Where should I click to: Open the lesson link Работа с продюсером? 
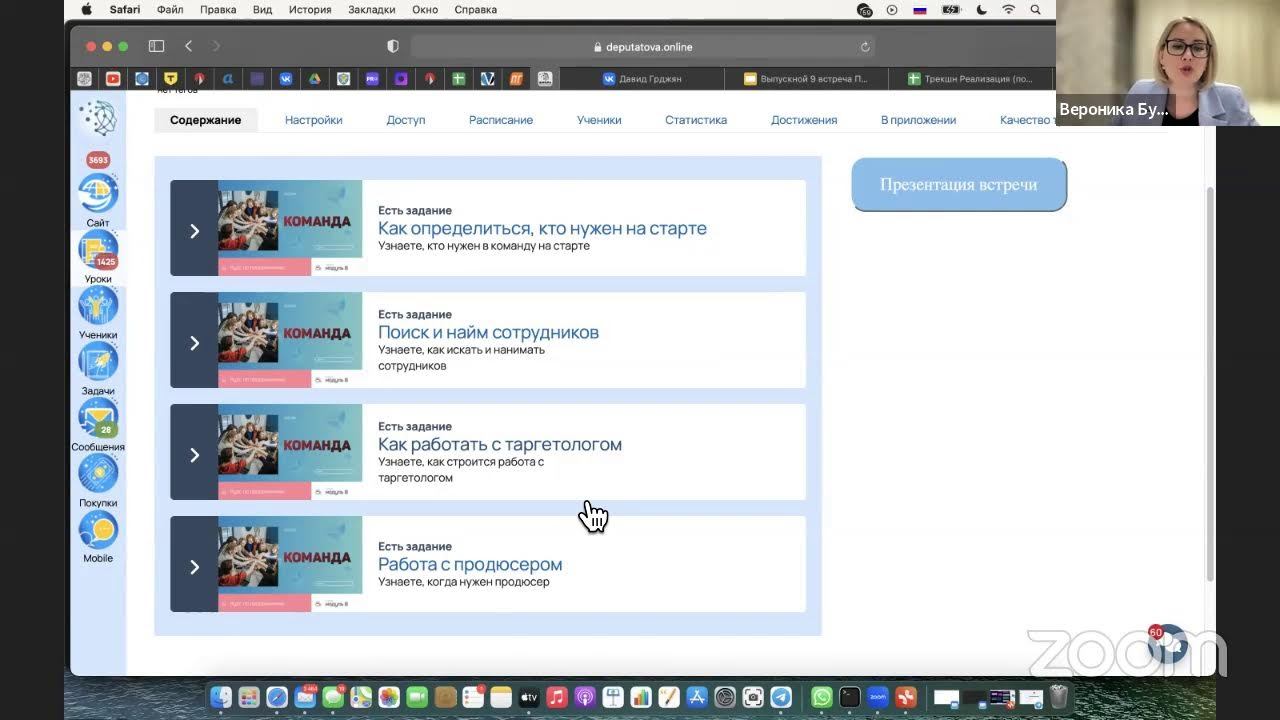click(470, 564)
